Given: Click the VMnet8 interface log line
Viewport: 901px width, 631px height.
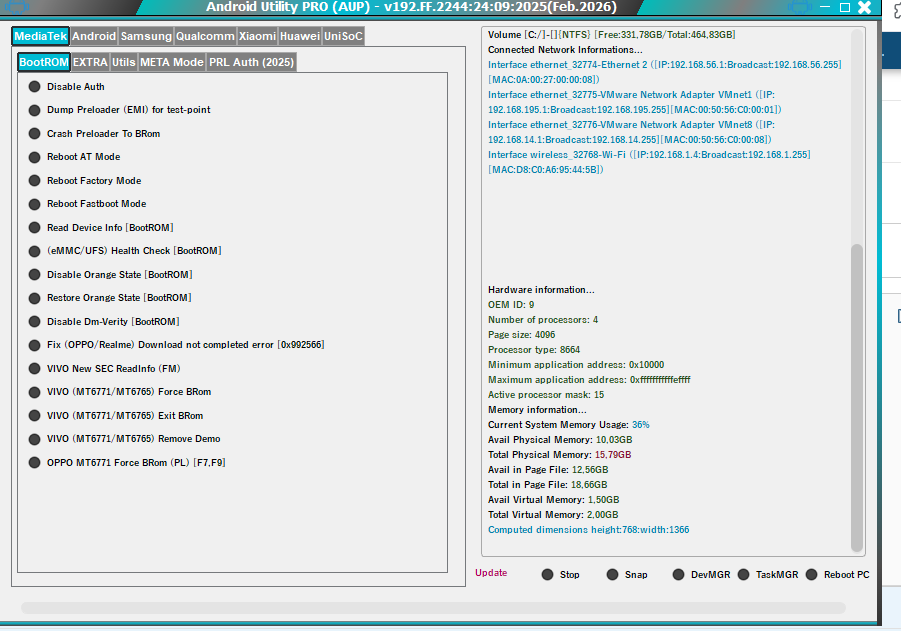Looking at the screenshot, I should (632, 132).
